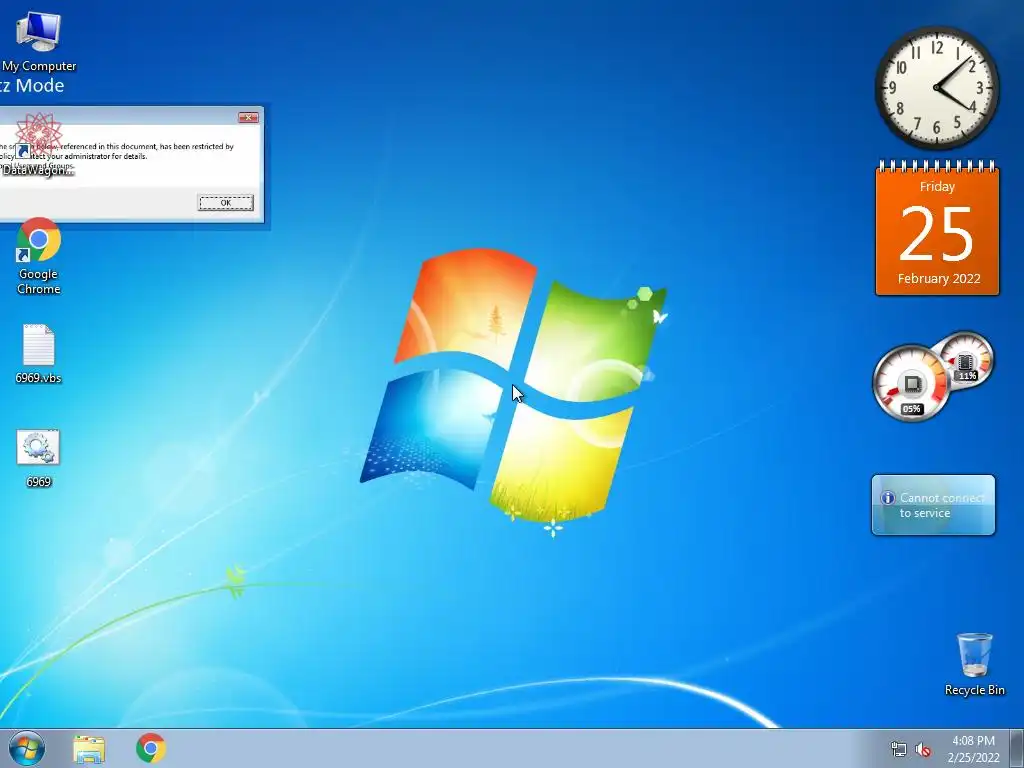
Task: Click the memory usage 11% dial
Action: point(965,360)
